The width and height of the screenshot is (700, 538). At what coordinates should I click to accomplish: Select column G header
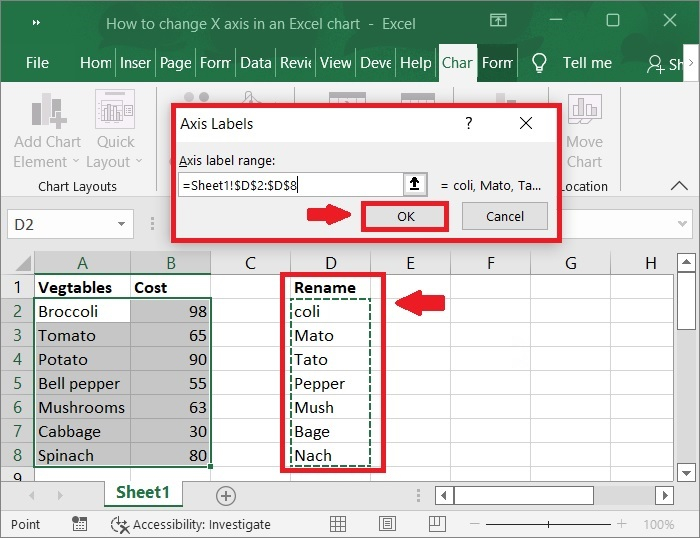click(x=570, y=263)
